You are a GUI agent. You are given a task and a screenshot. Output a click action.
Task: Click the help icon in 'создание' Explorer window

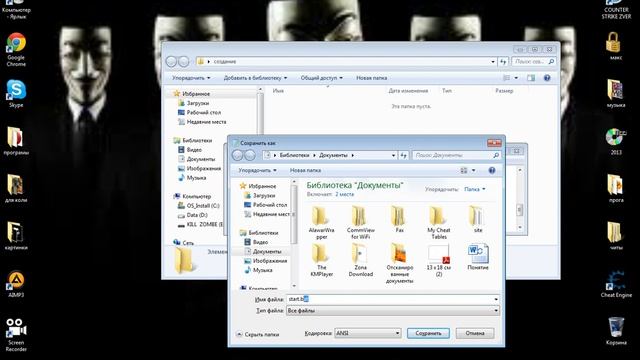[x=547, y=78]
